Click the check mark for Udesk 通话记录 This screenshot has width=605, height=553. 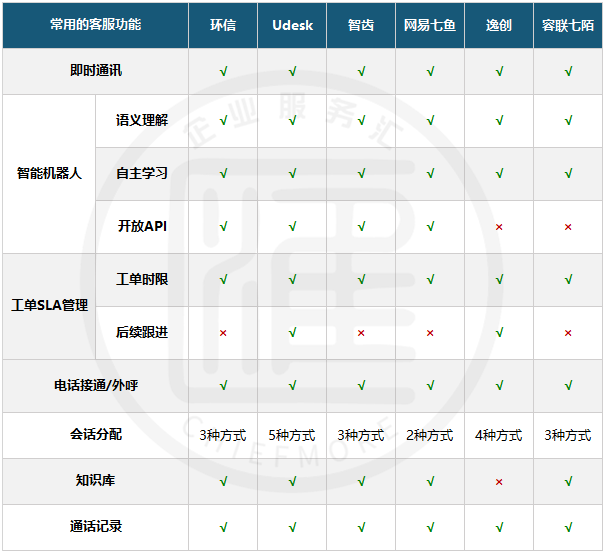pyautogui.click(x=292, y=527)
